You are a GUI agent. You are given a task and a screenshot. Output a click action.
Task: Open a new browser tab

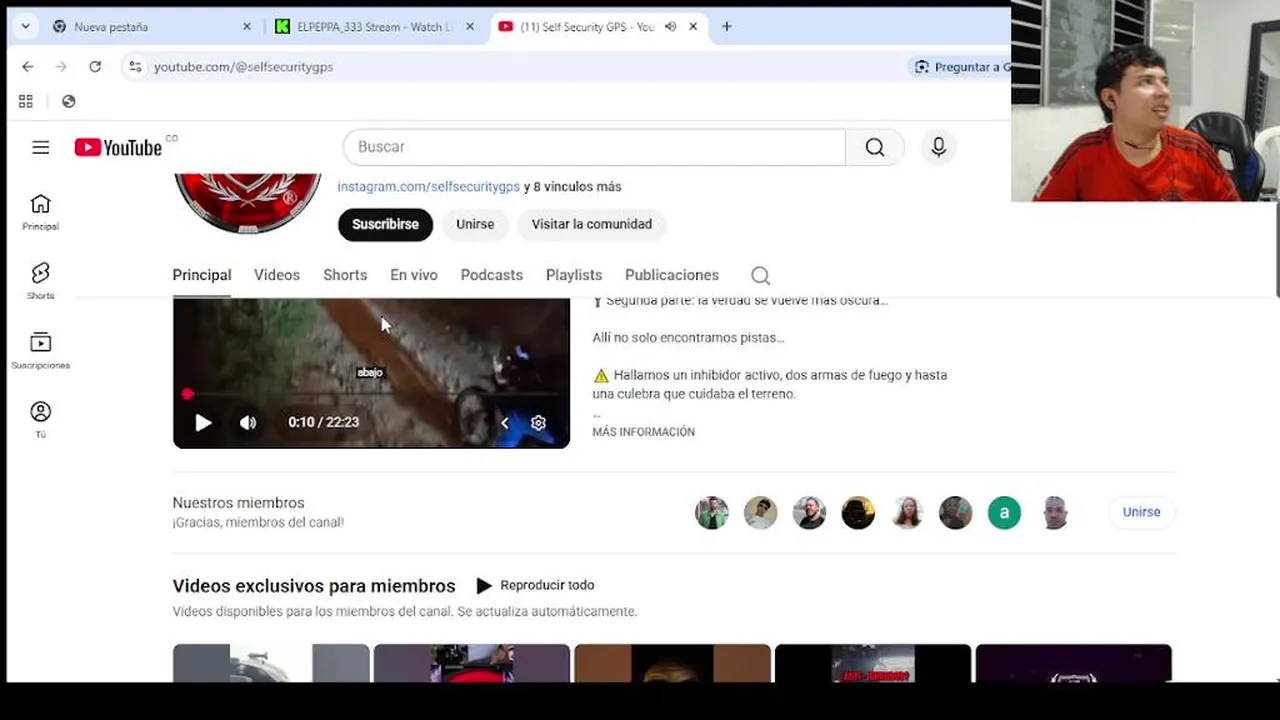(727, 26)
